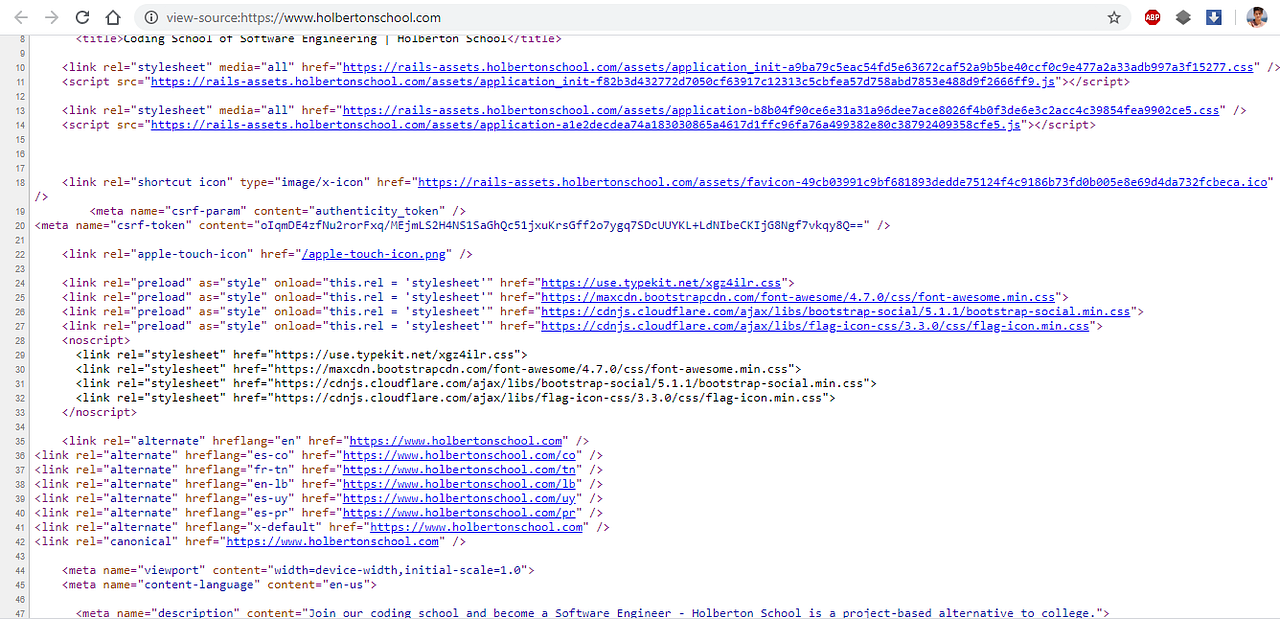Click the forward navigation arrow
The height and width of the screenshot is (621, 1280).
(50, 17)
